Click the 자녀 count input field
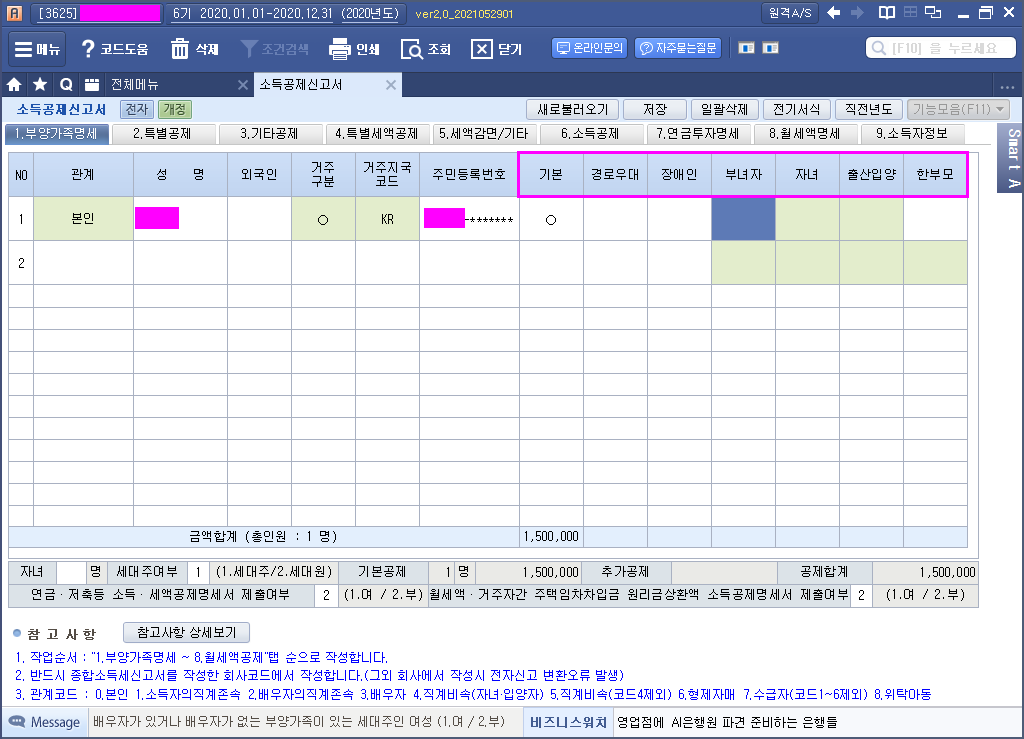This screenshot has height=739, width=1024. pyautogui.click(x=71, y=573)
